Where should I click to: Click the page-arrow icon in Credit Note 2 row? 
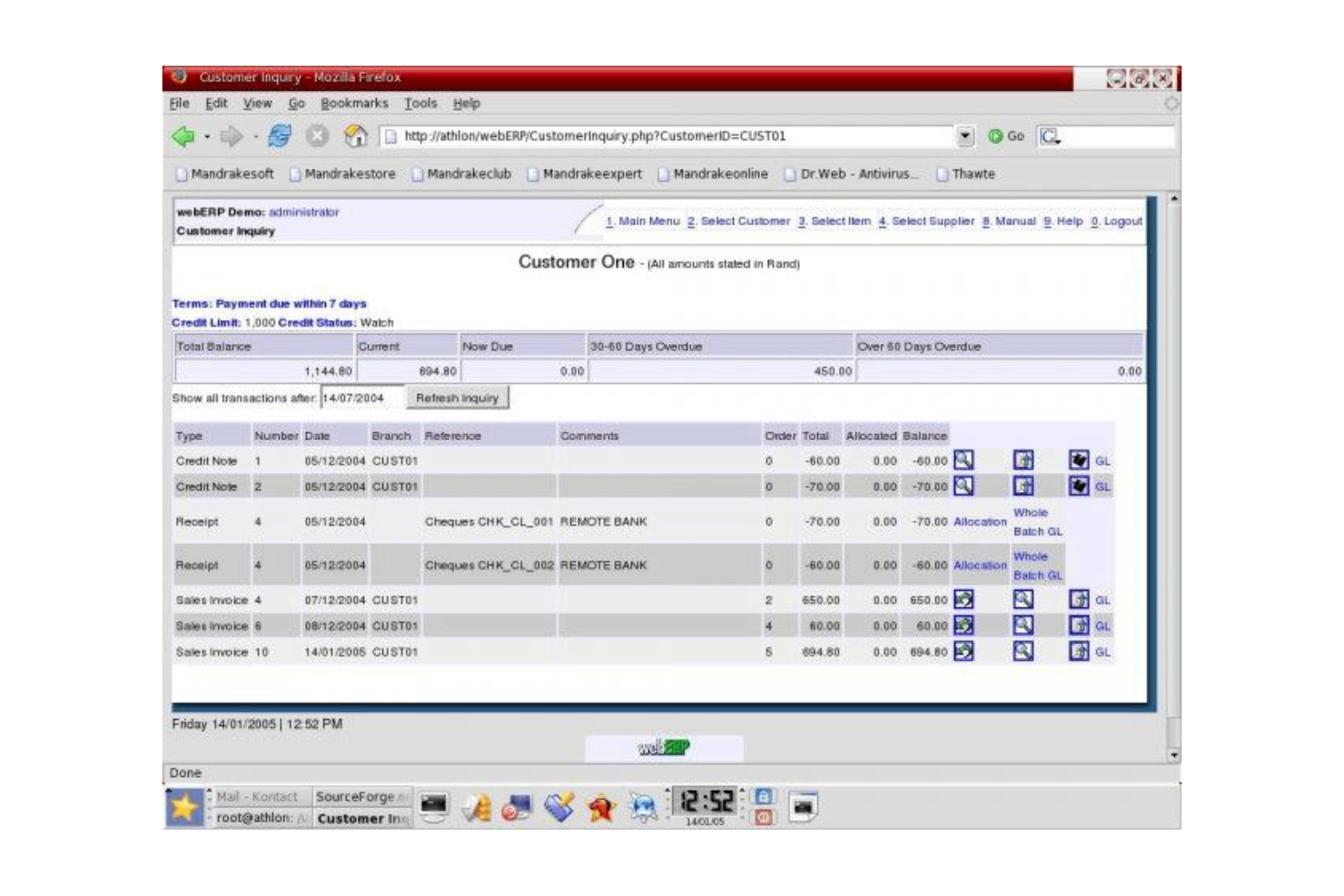point(1023,487)
